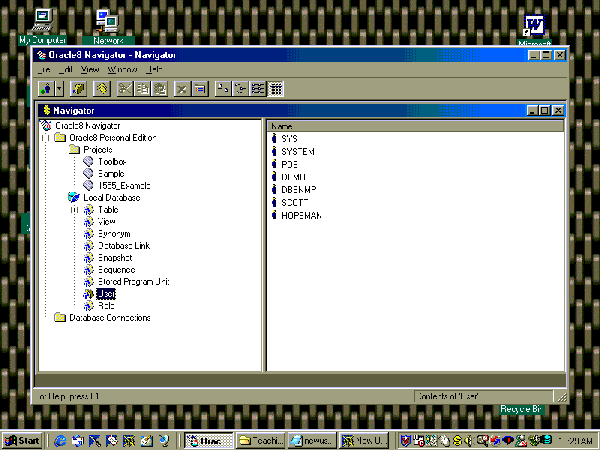Click the Recycle Bin label on desktop
The image size is (600, 450).
[x=521, y=409]
